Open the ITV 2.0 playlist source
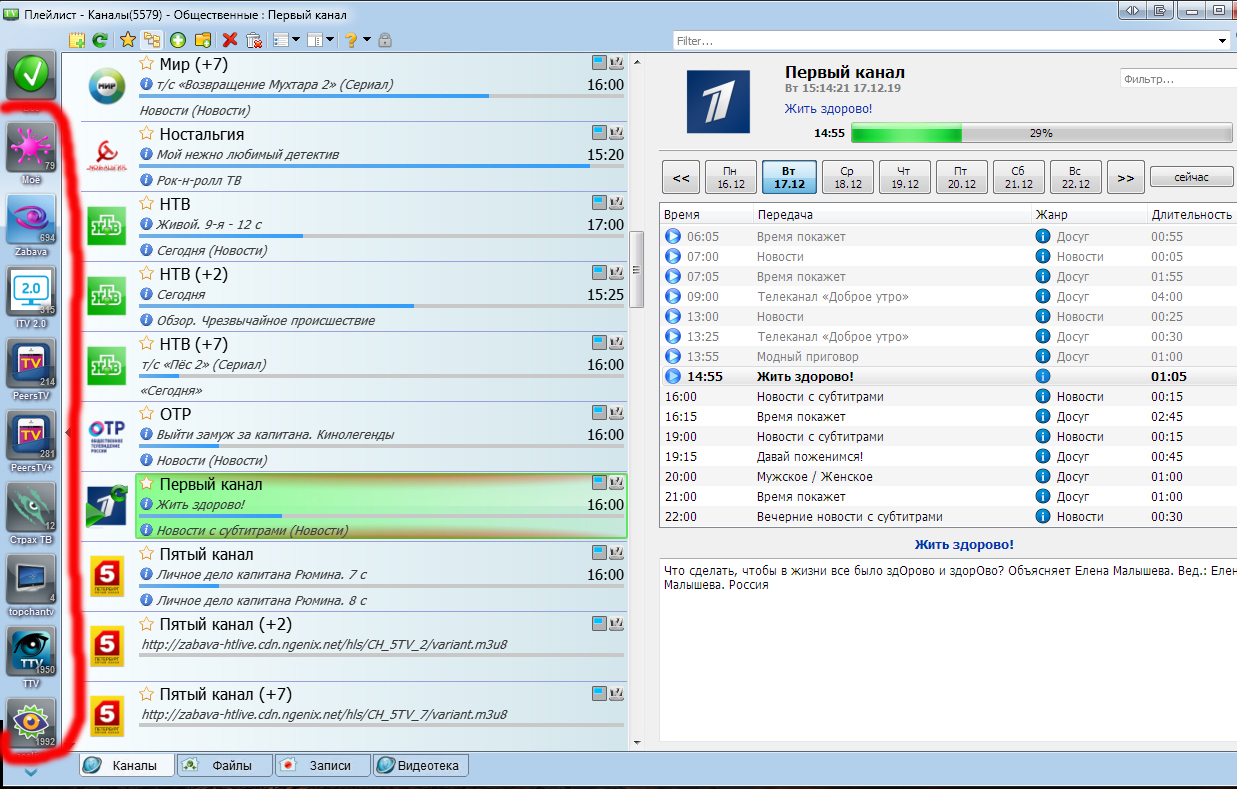Image resolution: width=1237 pixels, height=789 pixels. coord(31,294)
